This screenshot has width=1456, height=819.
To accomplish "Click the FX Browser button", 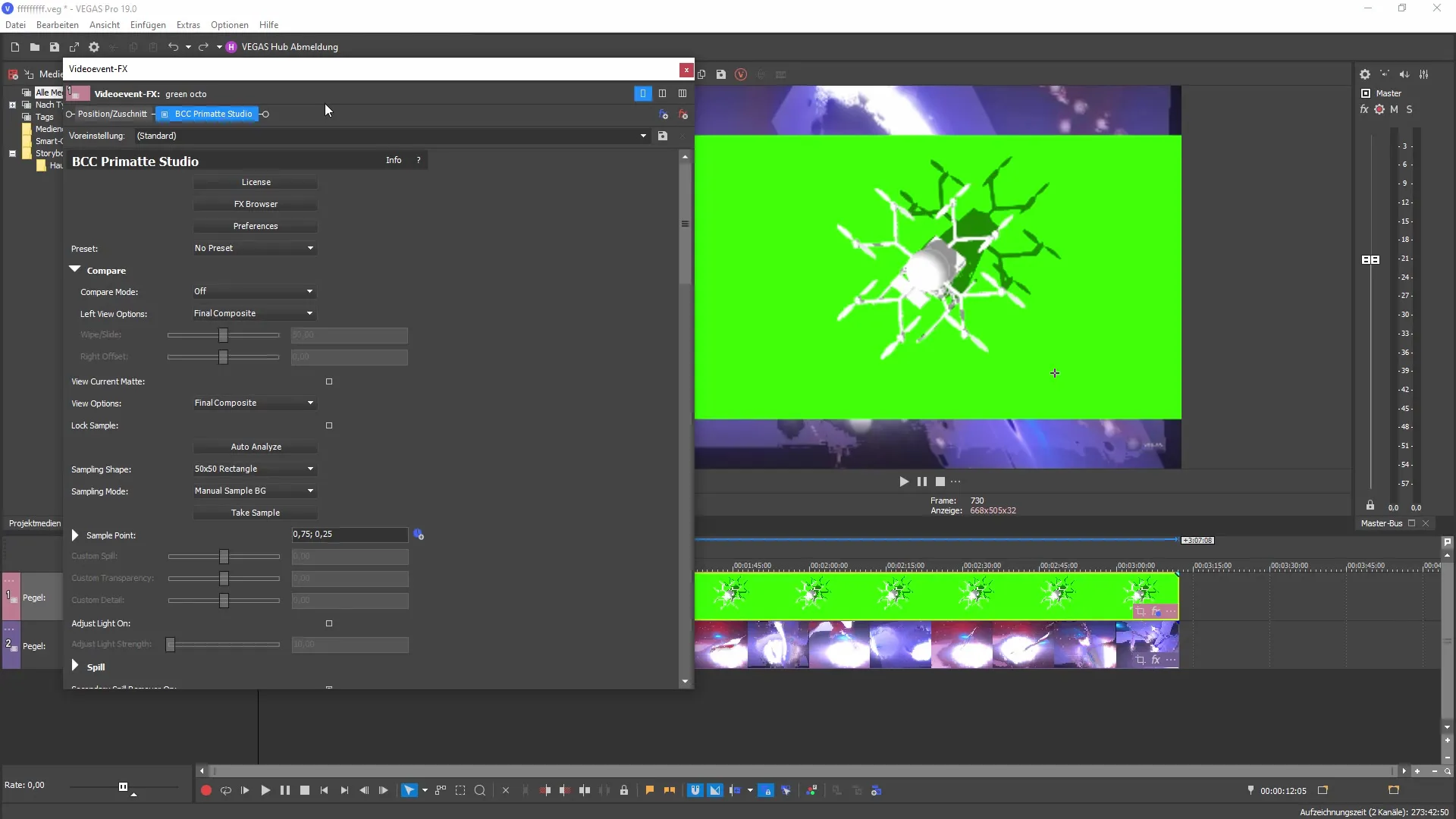I will point(256,204).
